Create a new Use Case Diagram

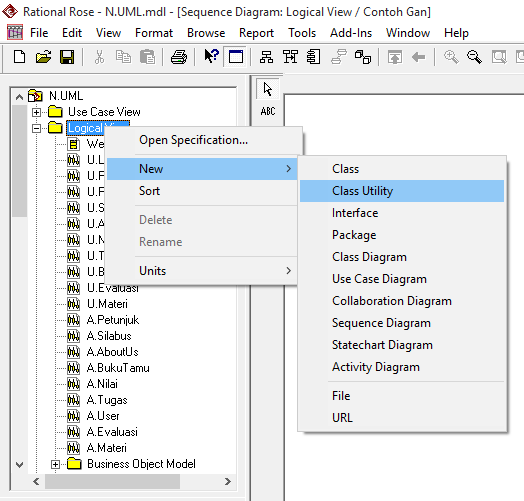pyautogui.click(x=402, y=279)
